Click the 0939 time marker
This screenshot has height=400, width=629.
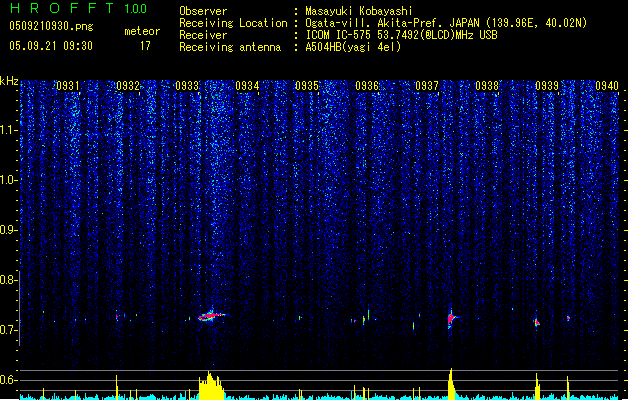point(547,86)
